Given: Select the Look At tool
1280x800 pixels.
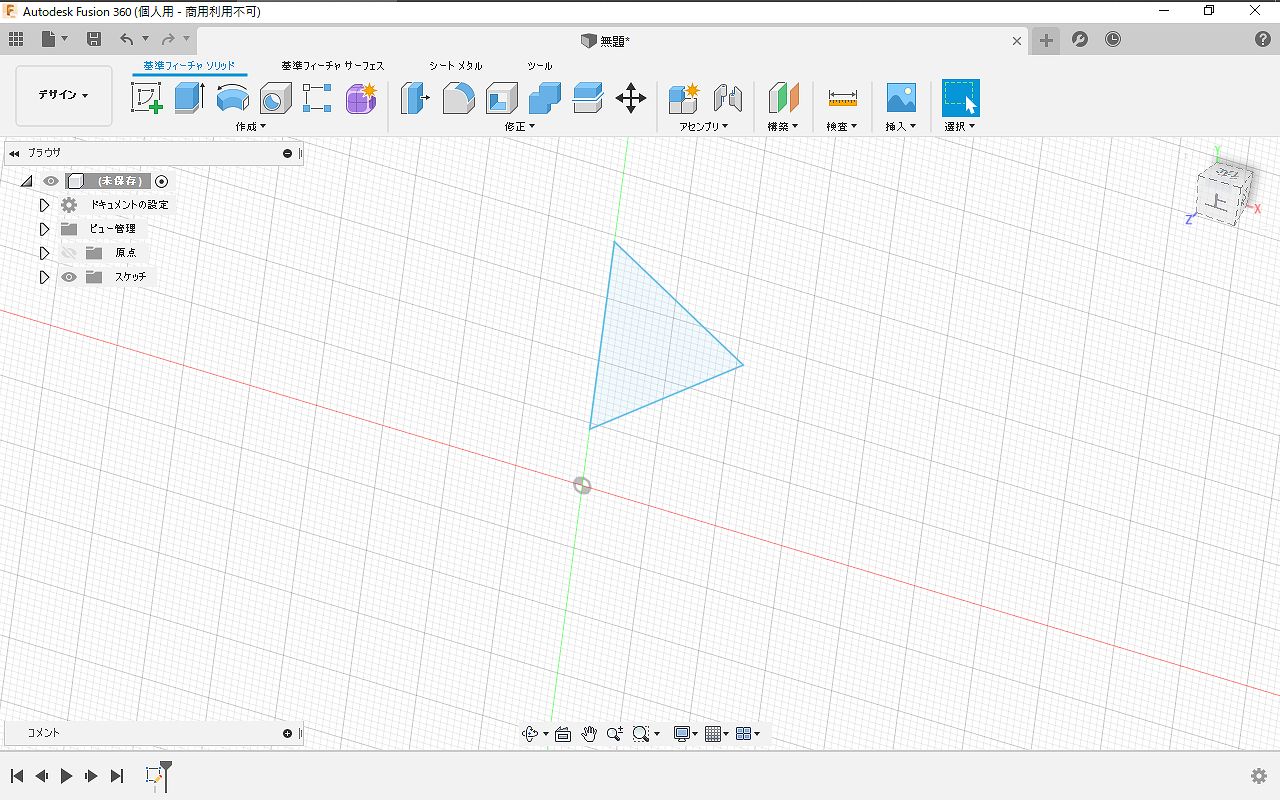Looking at the screenshot, I should click(x=562, y=734).
